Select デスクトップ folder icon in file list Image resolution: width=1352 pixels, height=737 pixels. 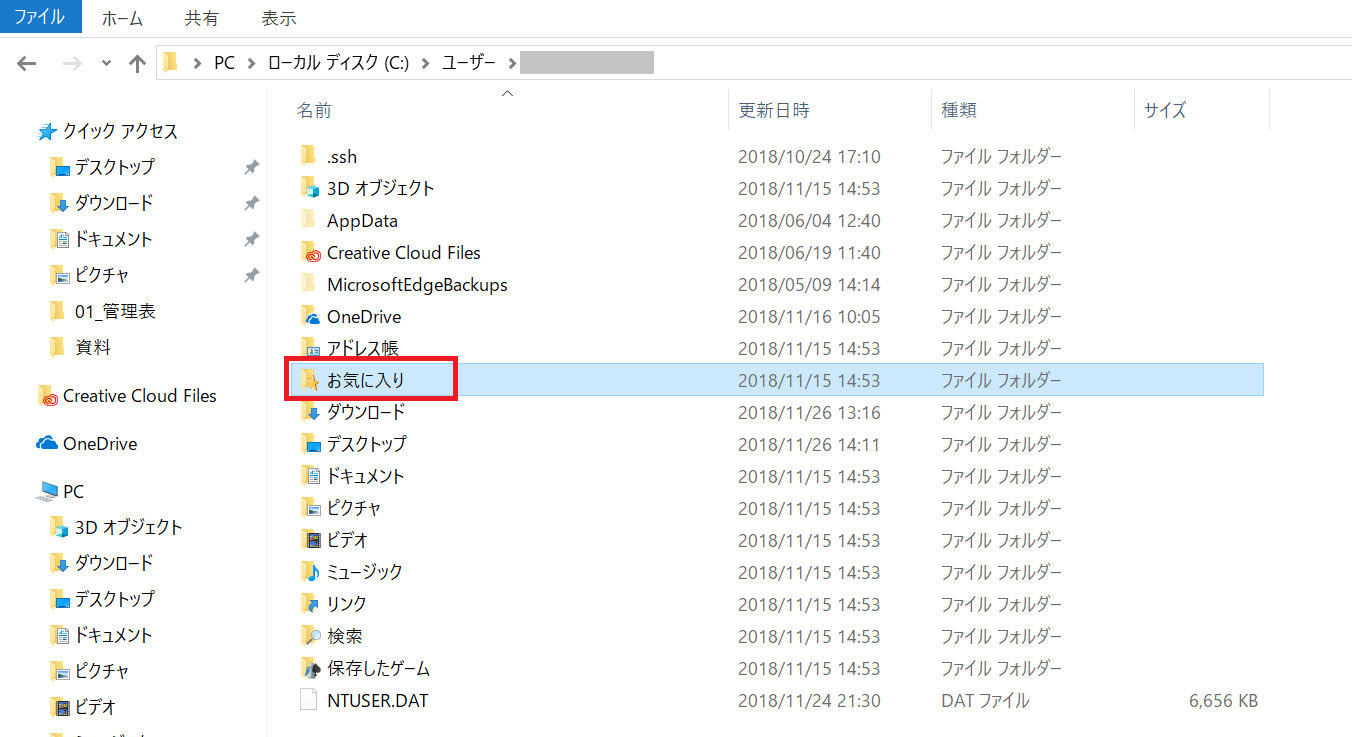pos(309,444)
